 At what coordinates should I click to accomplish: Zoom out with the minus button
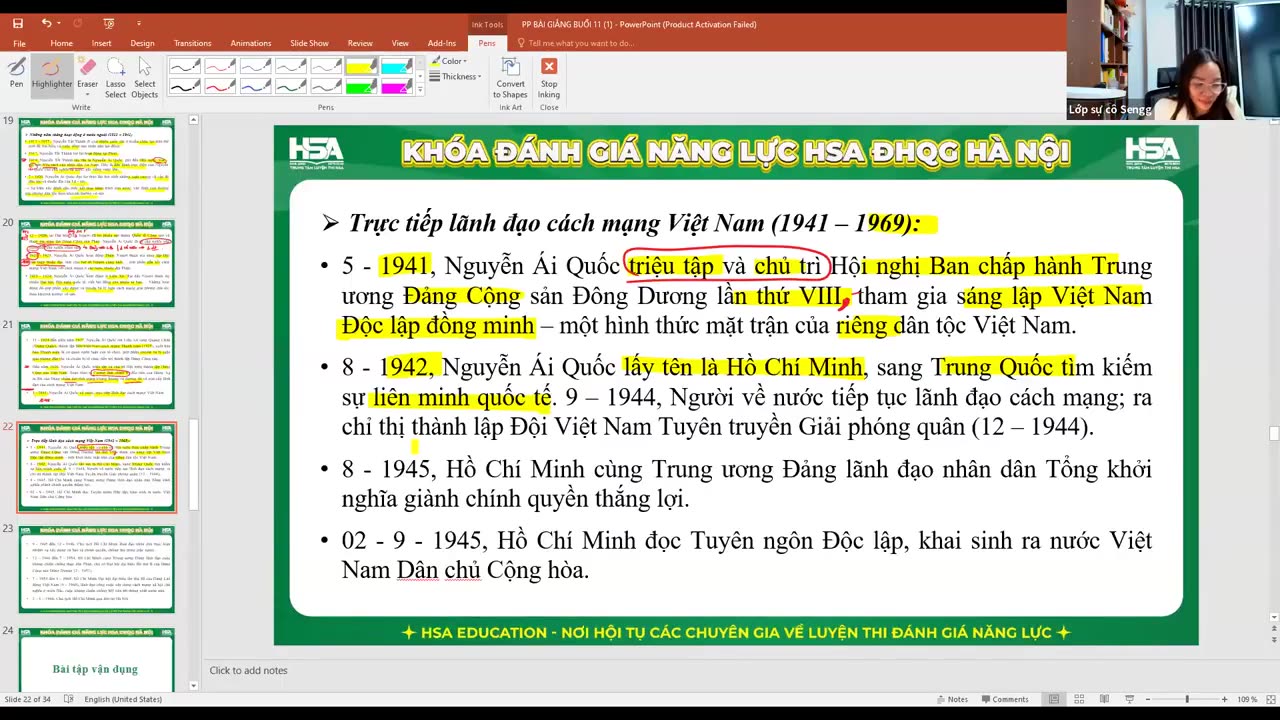tap(1147, 699)
